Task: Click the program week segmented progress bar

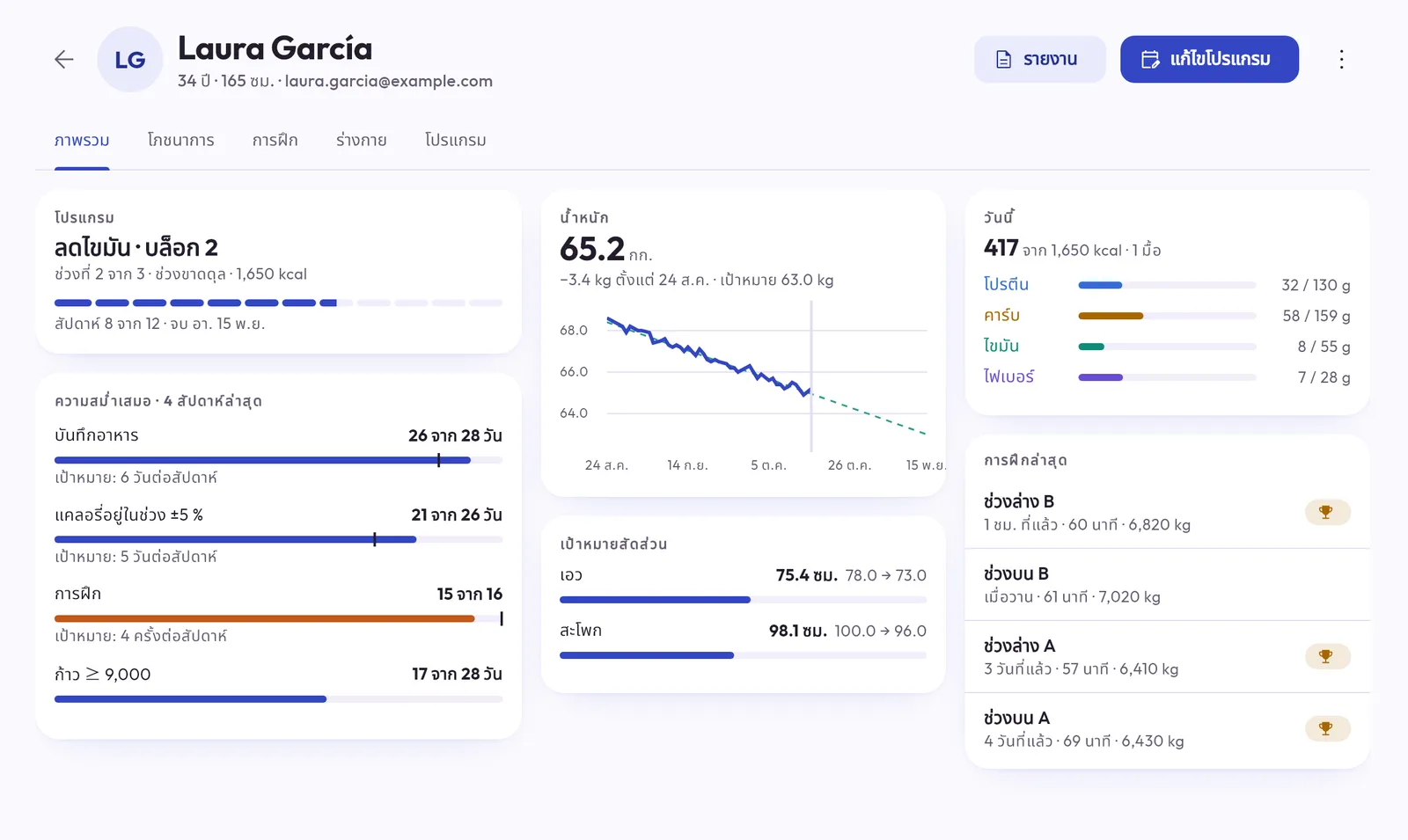Action: pyautogui.click(x=278, y=303)
